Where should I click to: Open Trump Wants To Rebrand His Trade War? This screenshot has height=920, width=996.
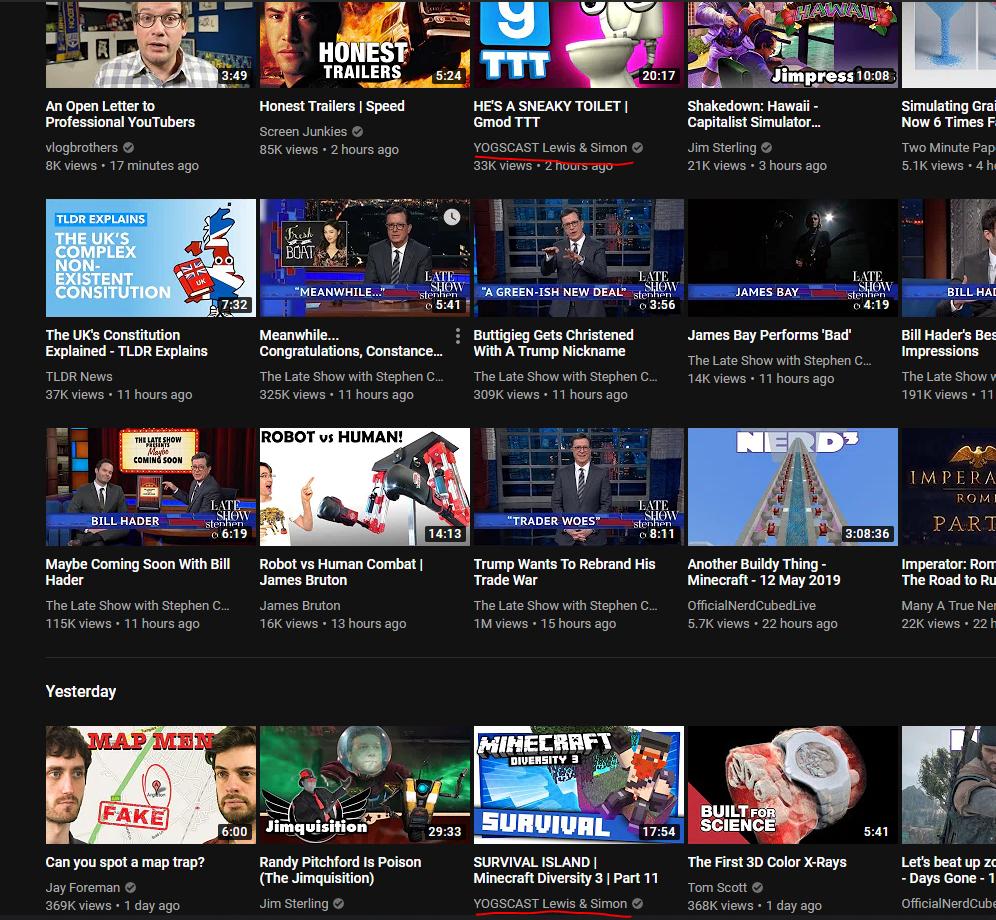click(x=564, y=572)
